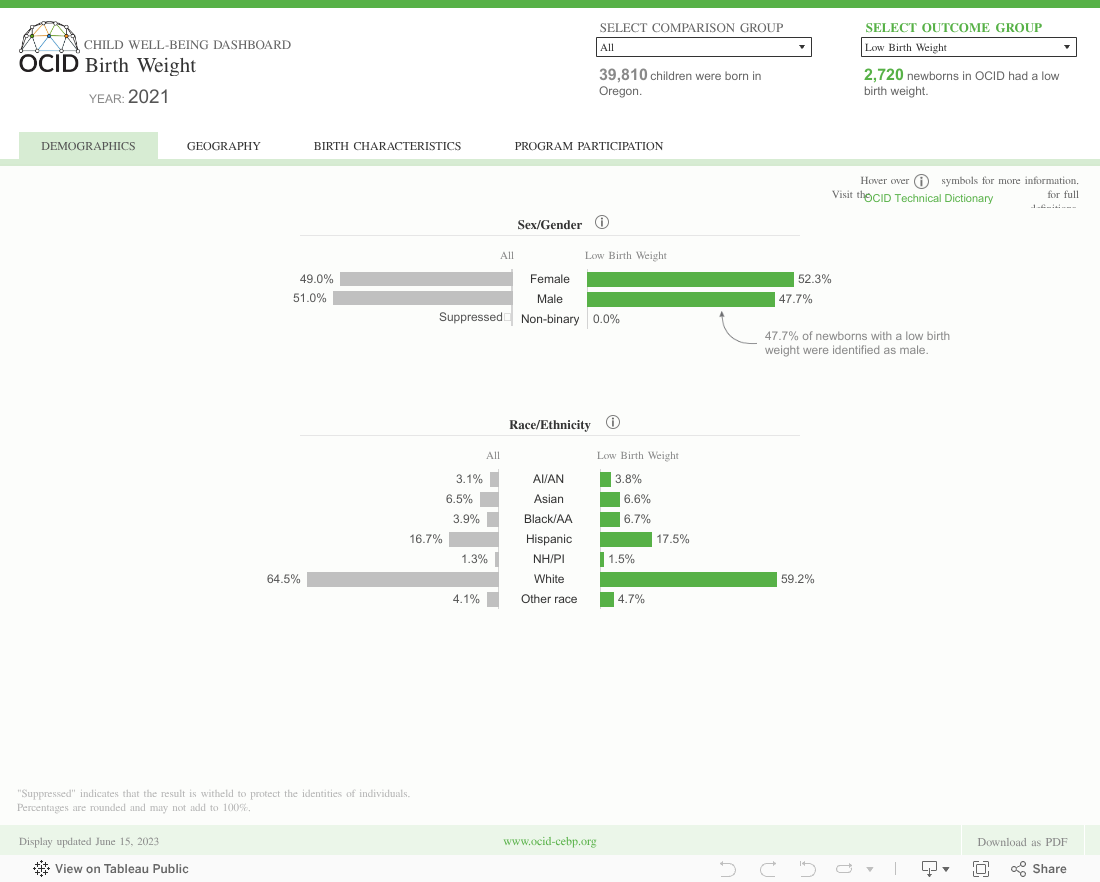Click the Tableau redo icon

pos(768,869)
